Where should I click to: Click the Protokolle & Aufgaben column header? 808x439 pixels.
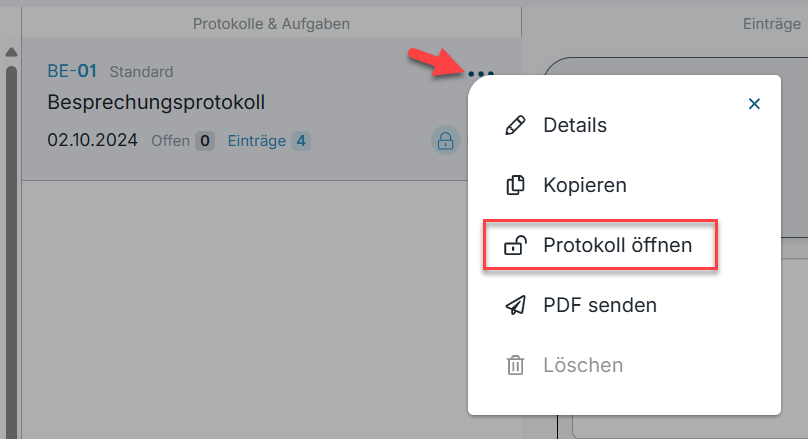coord(271,24)
